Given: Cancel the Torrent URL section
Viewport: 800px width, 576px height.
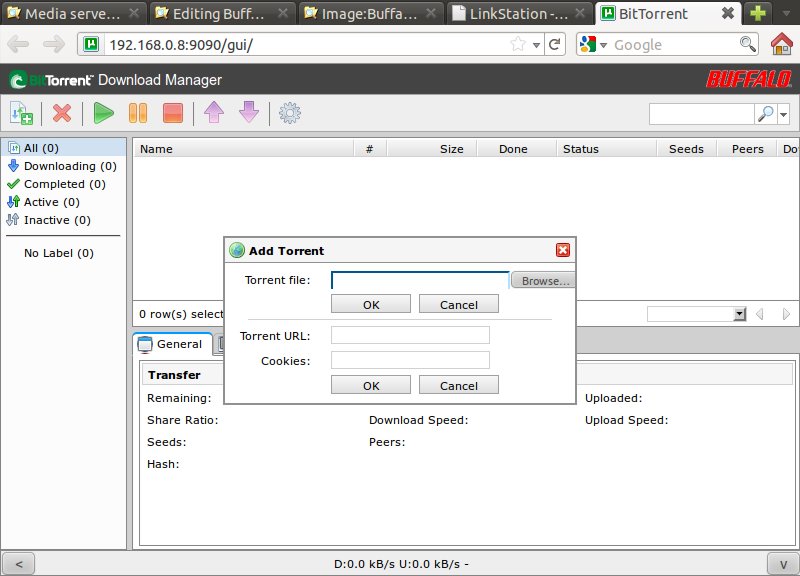Looking at the screenshot, I should coord(458,385).
